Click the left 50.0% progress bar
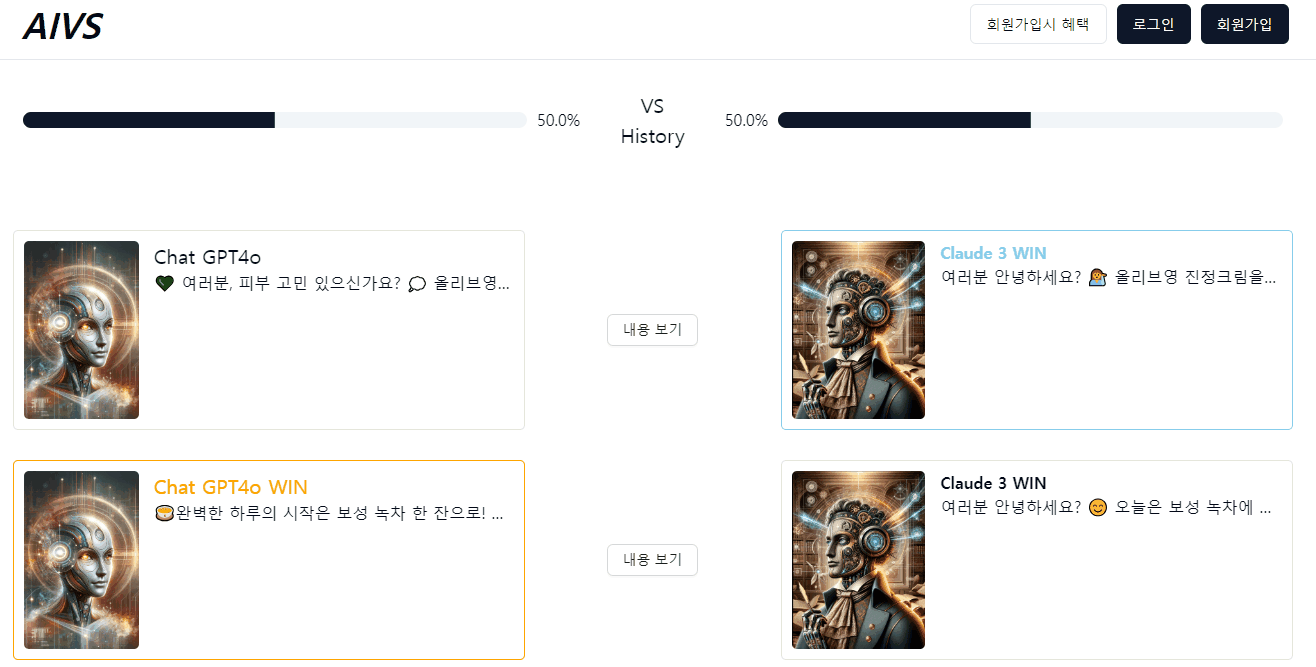 tap(274, 120)
